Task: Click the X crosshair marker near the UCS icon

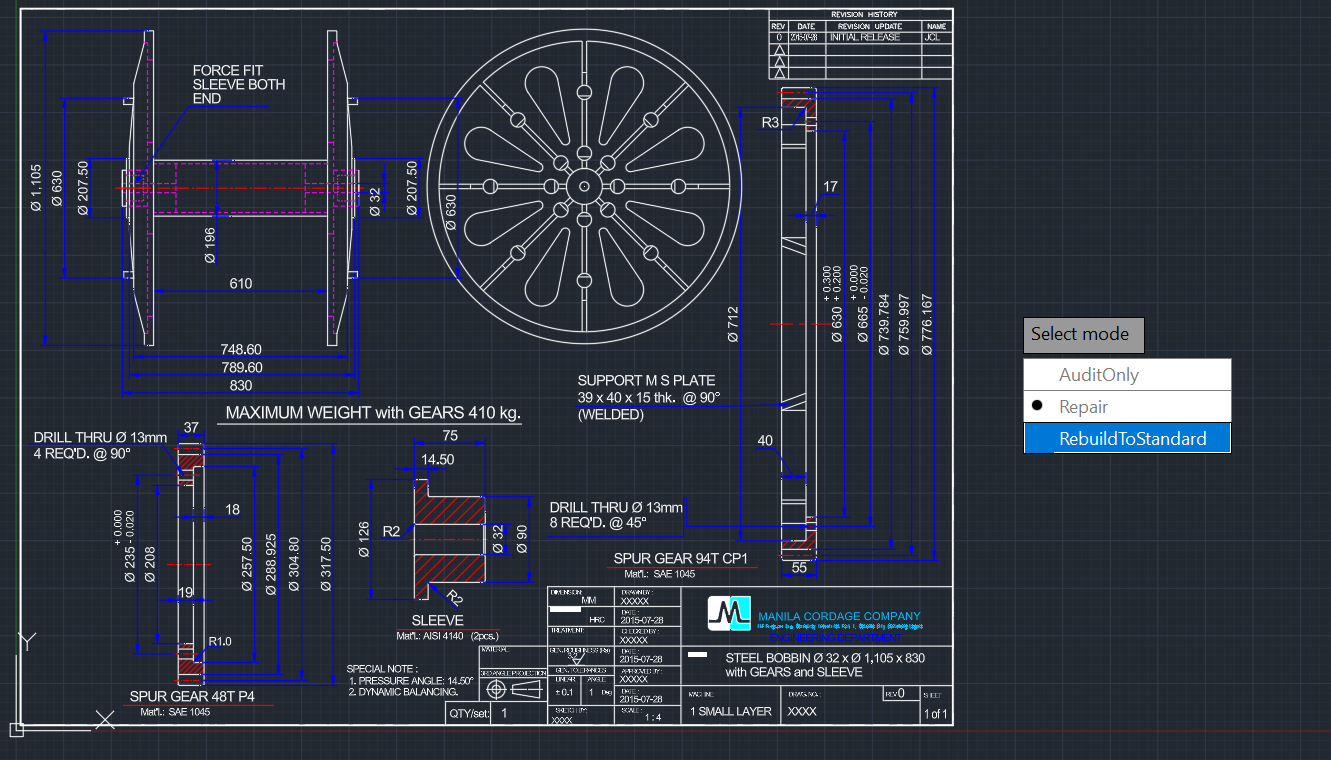Action: (x=103, y=719)
